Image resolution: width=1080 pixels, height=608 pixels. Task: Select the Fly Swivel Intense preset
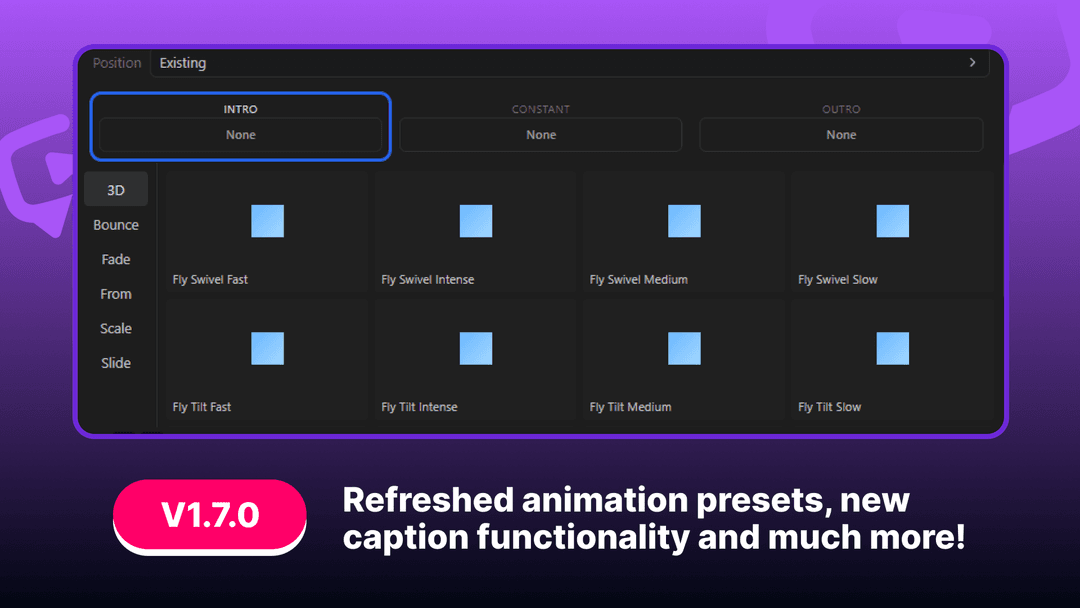475,230
